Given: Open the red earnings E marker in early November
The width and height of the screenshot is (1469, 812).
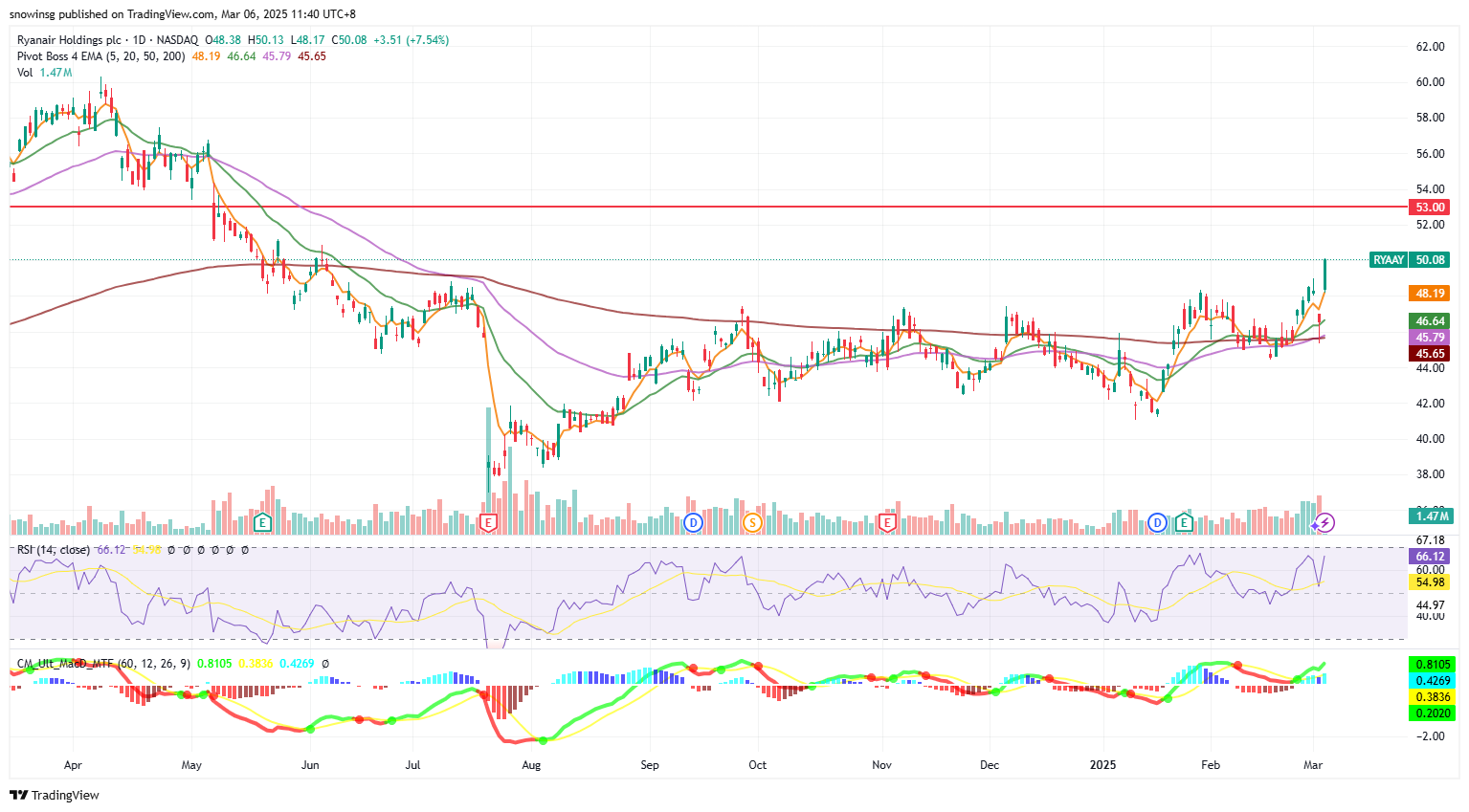Looking at the screenshot, I should [x=887, y=522].
